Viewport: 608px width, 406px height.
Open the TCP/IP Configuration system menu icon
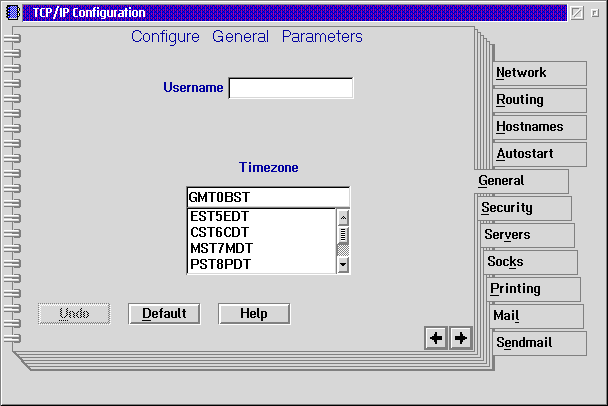click(x=12, y=13)
